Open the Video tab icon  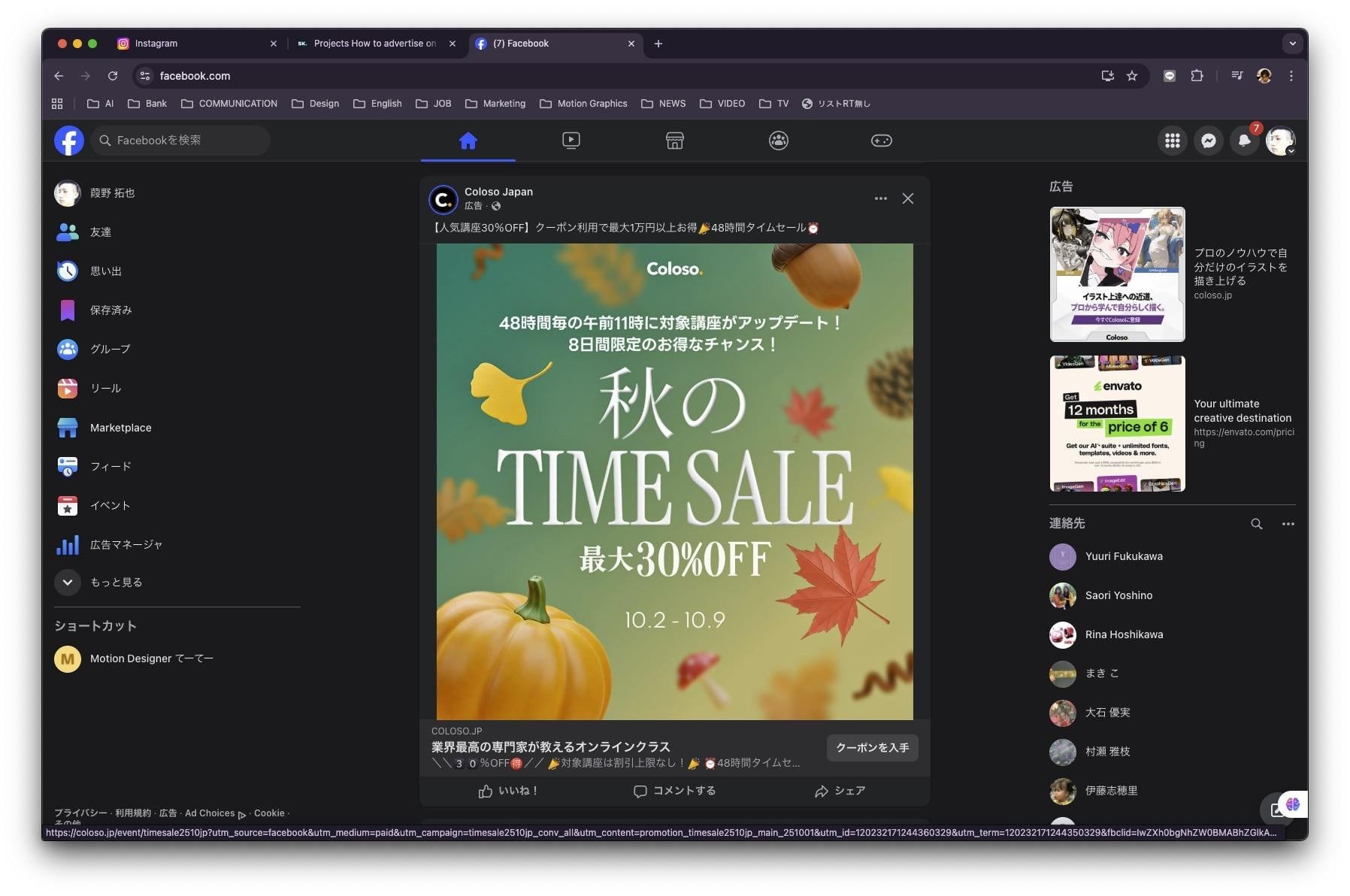tap(571, 141)
